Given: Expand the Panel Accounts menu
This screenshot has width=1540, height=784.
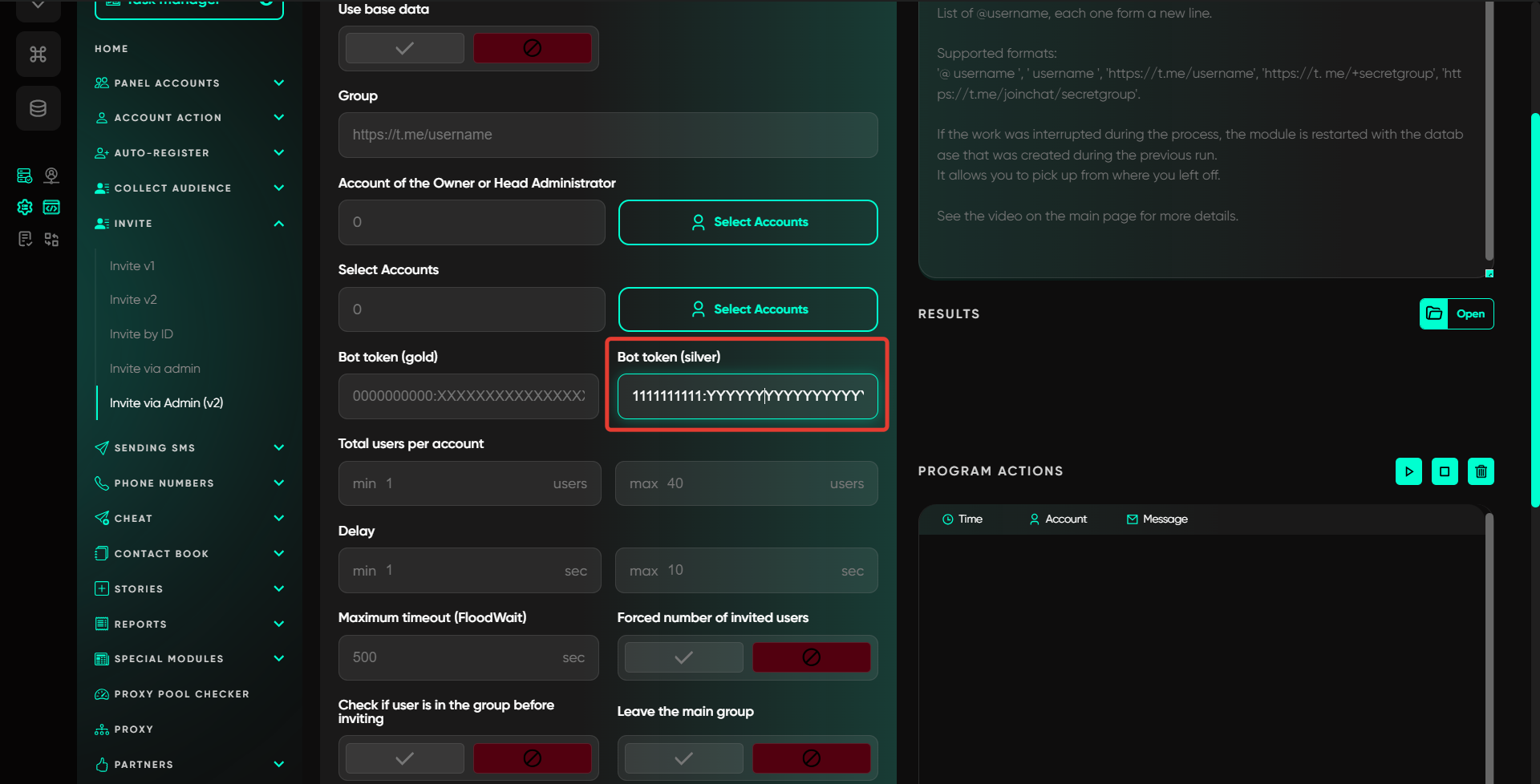Looking at the screenshot, I should pos(278,83).
